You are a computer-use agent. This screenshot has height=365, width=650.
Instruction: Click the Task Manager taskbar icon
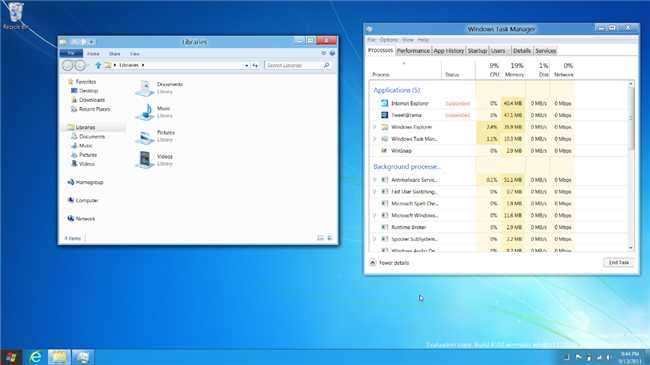[x=82, y=357]
